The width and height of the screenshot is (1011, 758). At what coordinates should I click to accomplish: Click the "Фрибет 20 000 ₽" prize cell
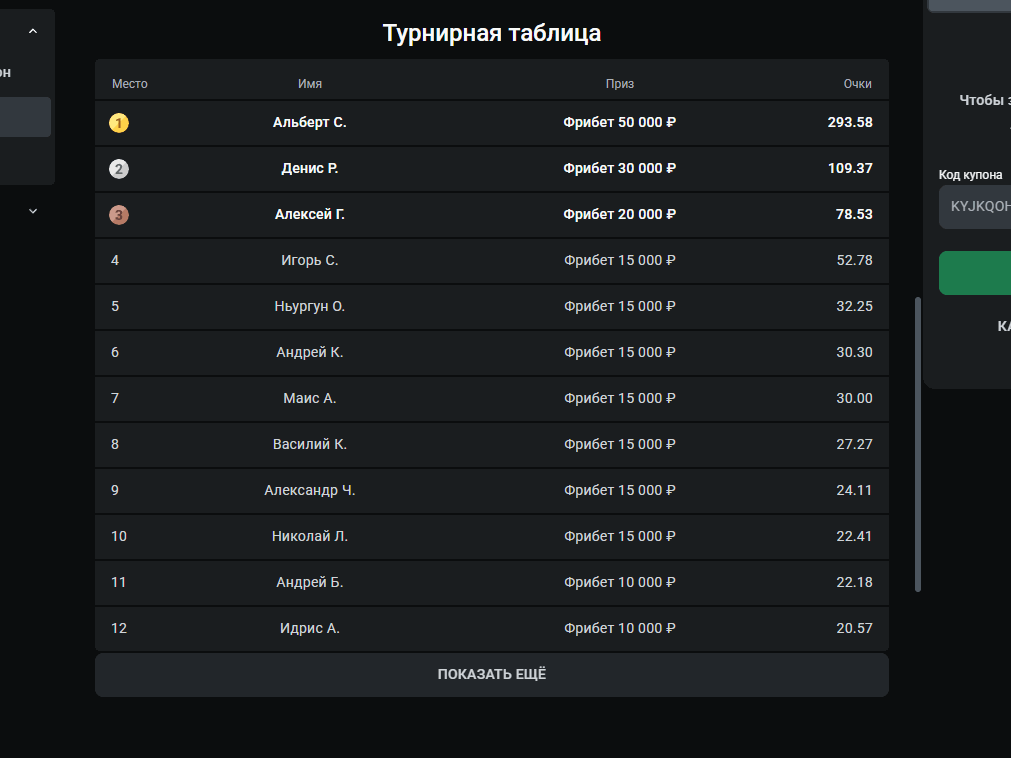coord(620,215)
